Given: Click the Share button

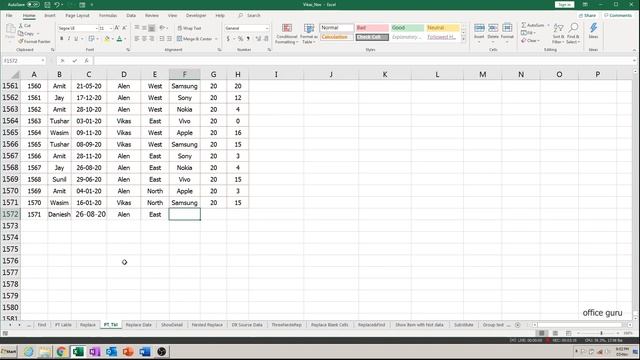Looking at the screenshot, I should tap(588, 16).
